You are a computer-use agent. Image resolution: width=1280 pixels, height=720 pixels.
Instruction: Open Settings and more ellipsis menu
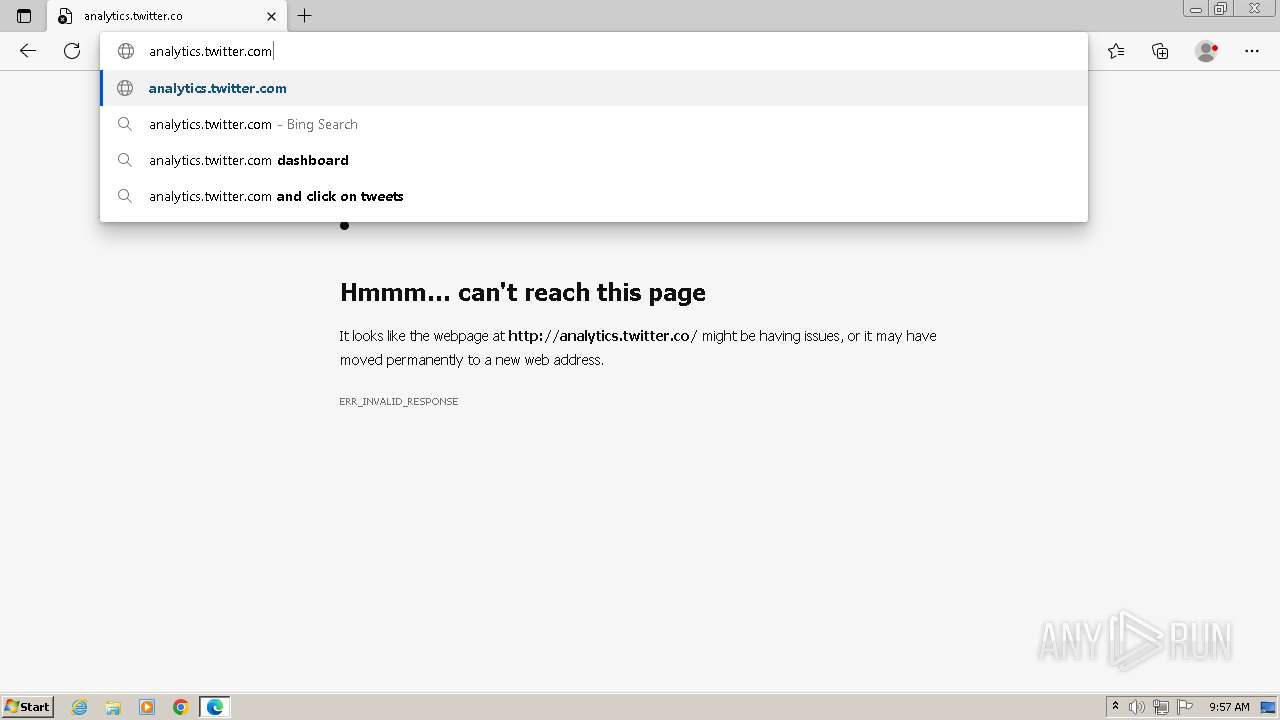[x=1252, y=51]
